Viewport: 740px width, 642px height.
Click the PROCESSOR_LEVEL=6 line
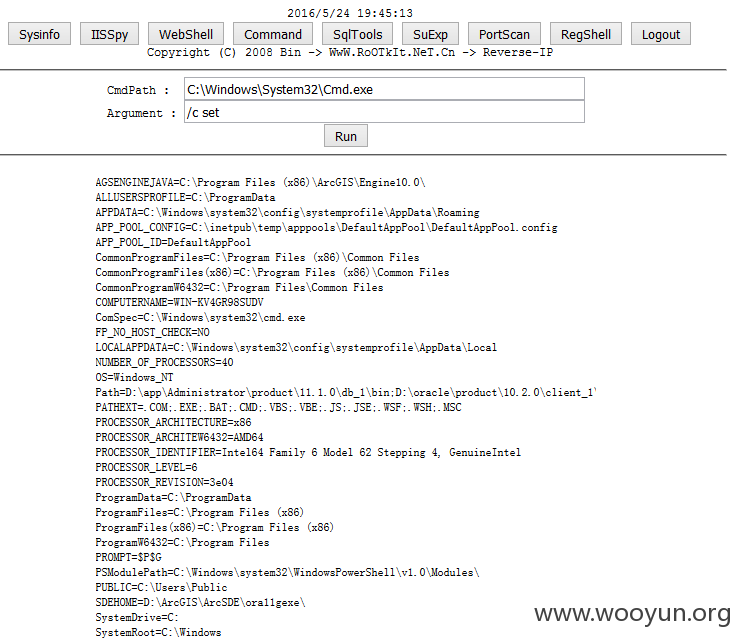(146, 467)
